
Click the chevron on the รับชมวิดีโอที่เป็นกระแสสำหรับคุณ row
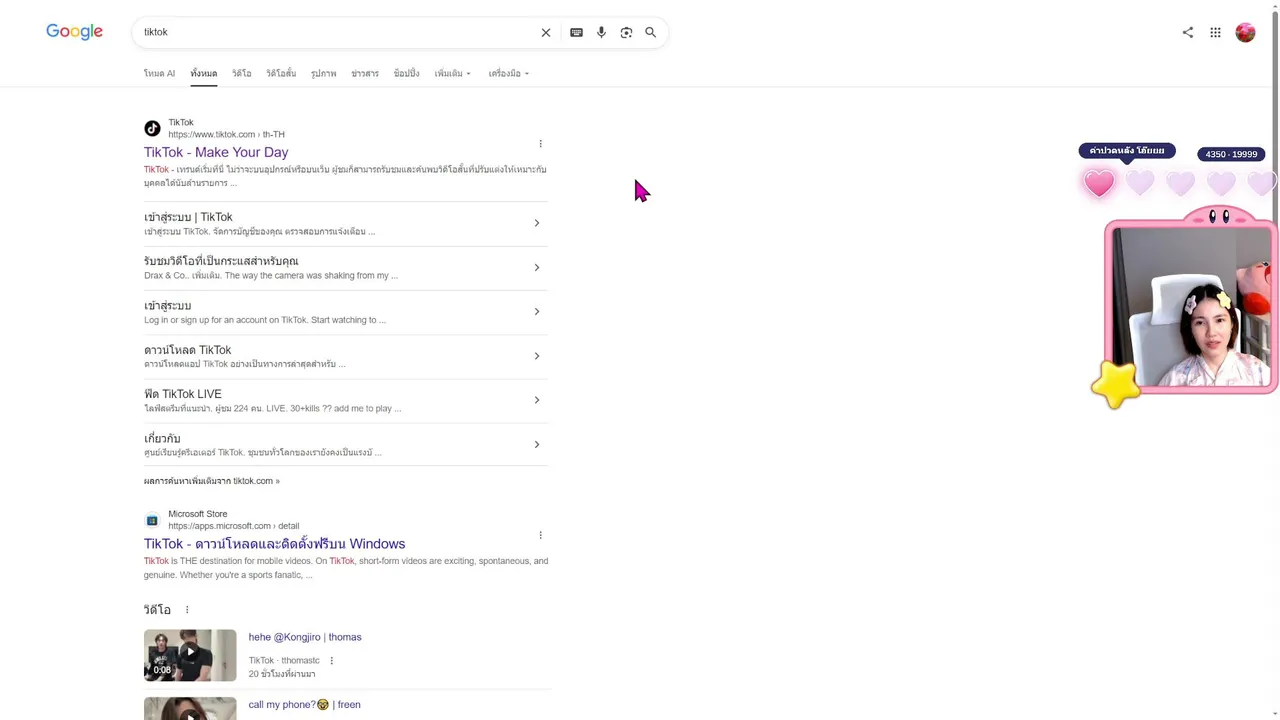[x=536, y=267]
